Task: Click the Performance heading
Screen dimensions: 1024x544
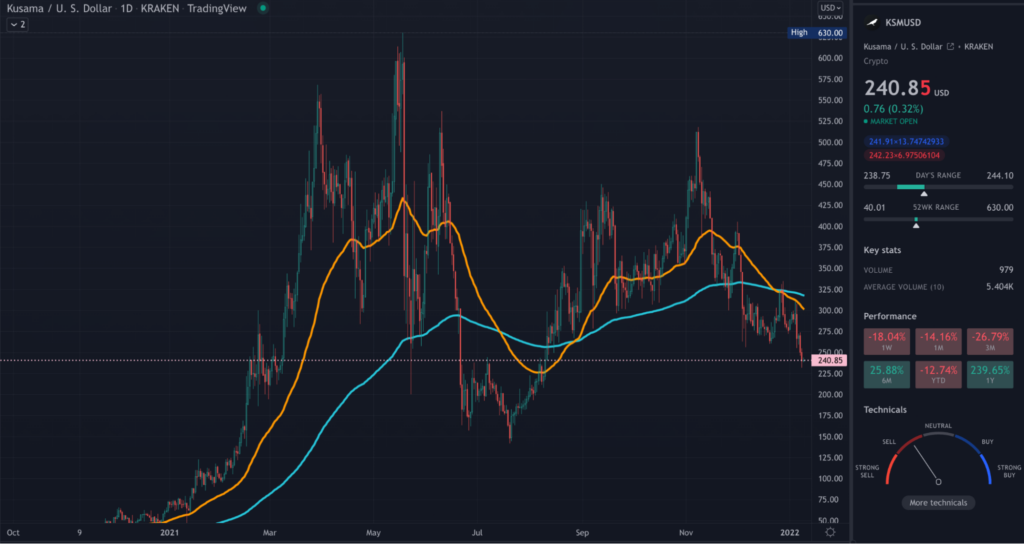Action: 890,316
